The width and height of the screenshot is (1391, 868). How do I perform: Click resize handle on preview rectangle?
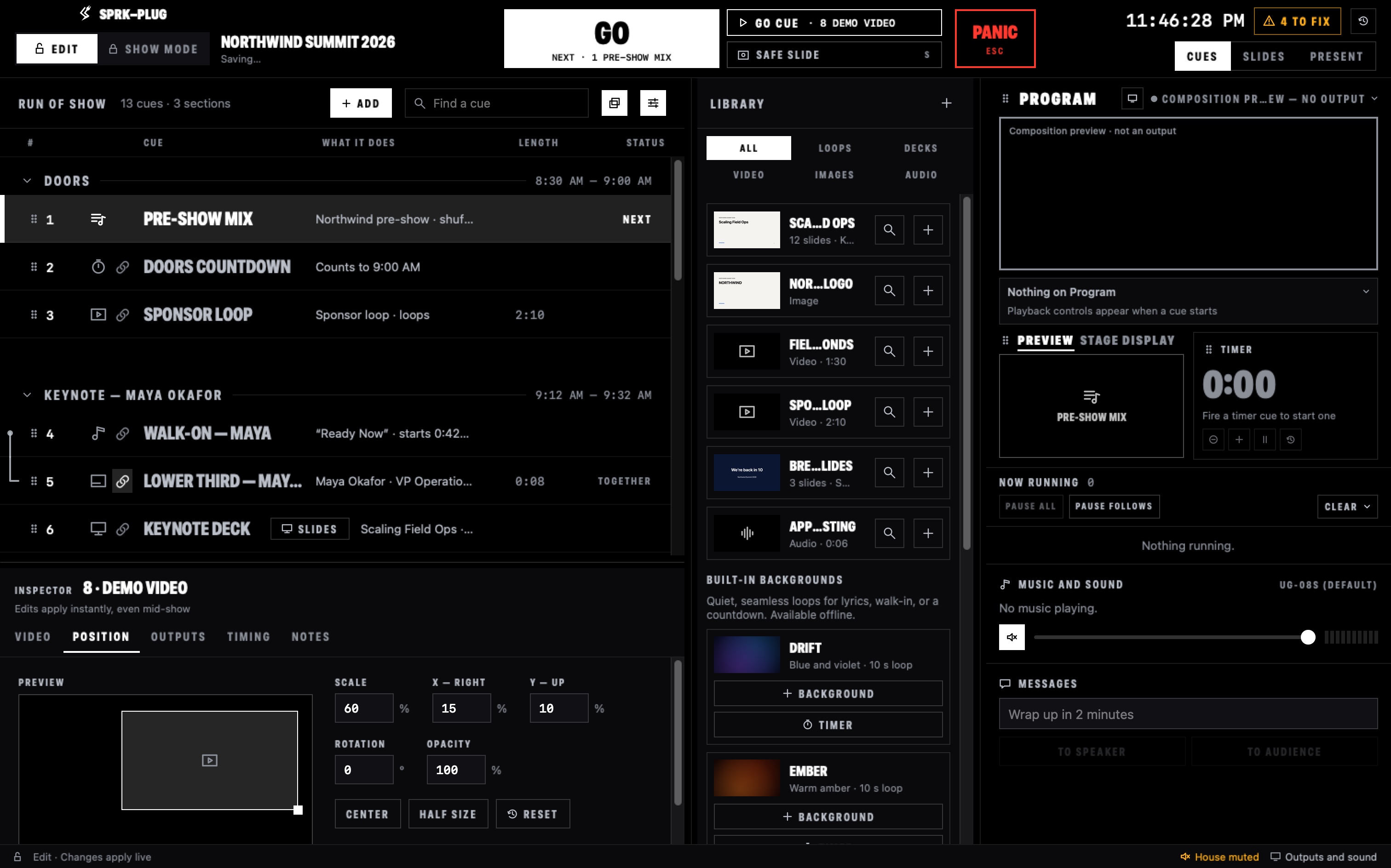coord(298,810)
